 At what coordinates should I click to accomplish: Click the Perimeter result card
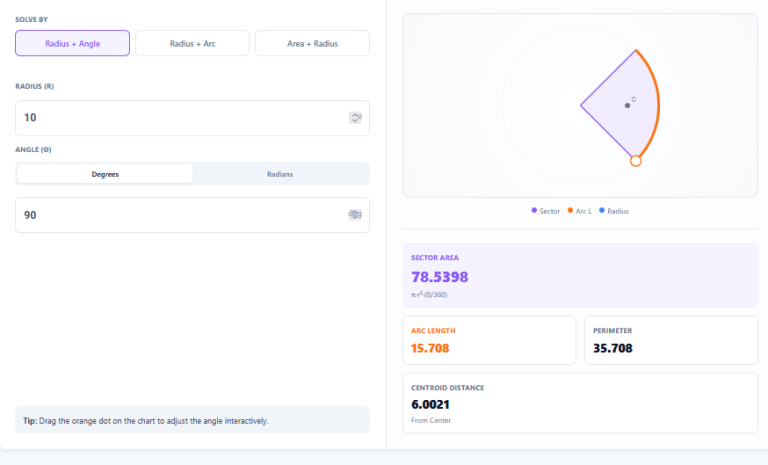click(670, 340)
